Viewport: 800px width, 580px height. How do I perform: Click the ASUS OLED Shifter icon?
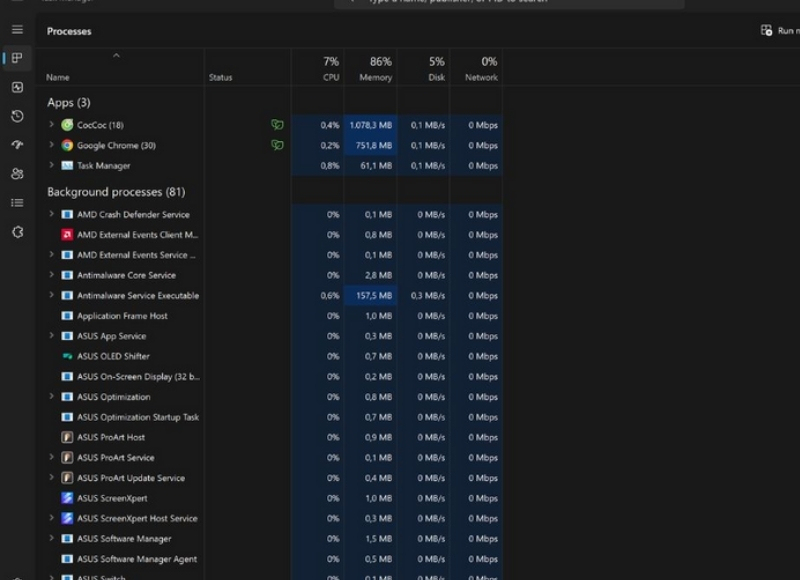67,356
